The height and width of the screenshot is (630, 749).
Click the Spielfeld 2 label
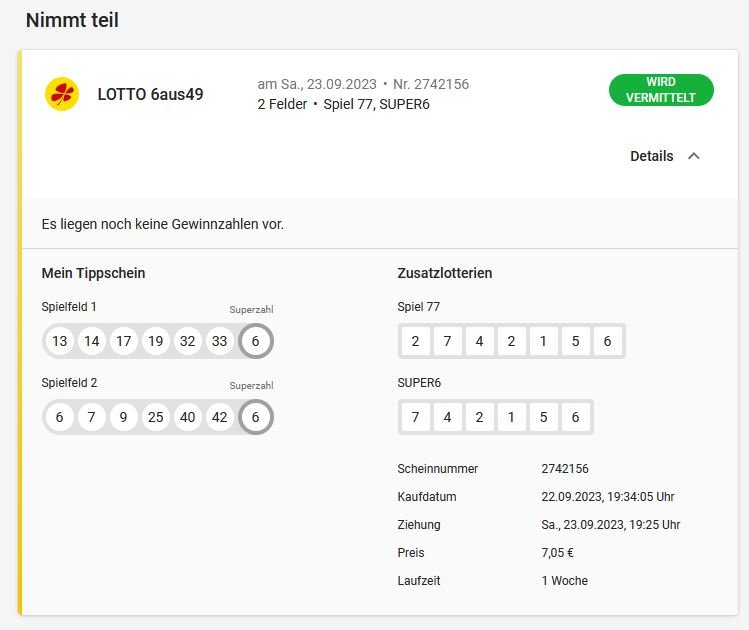[69, 383]
